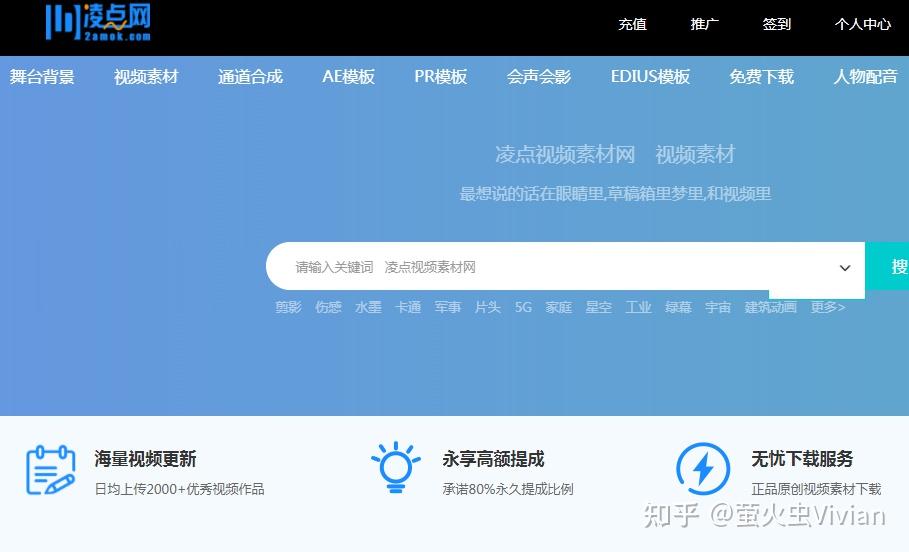This screenshot has height=552, width=909.
Task: Select hot keyword 伤感
Action: click(x=328, y=307)
